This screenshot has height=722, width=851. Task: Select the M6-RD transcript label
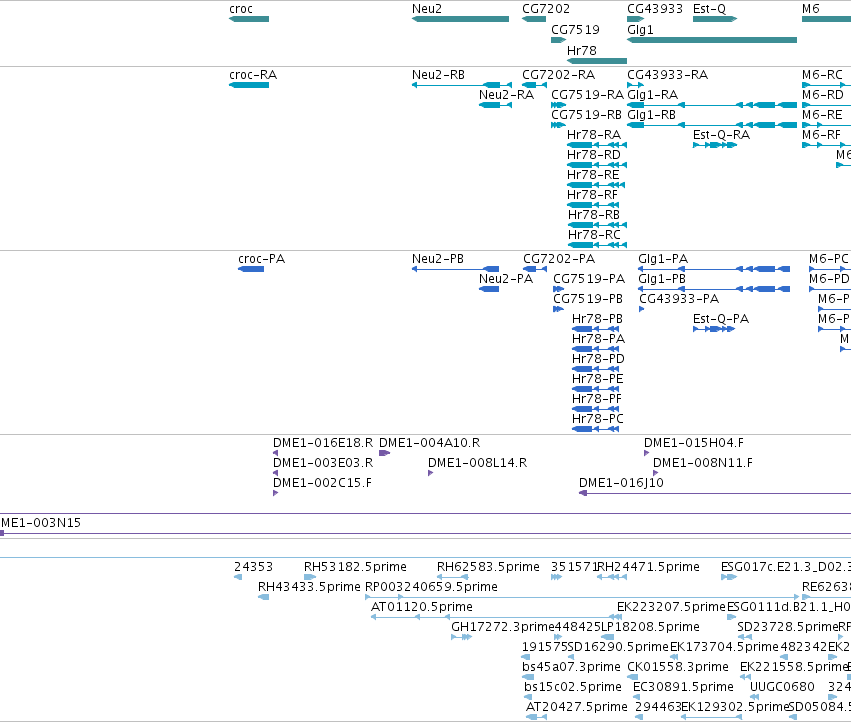(x=823, y=95)
